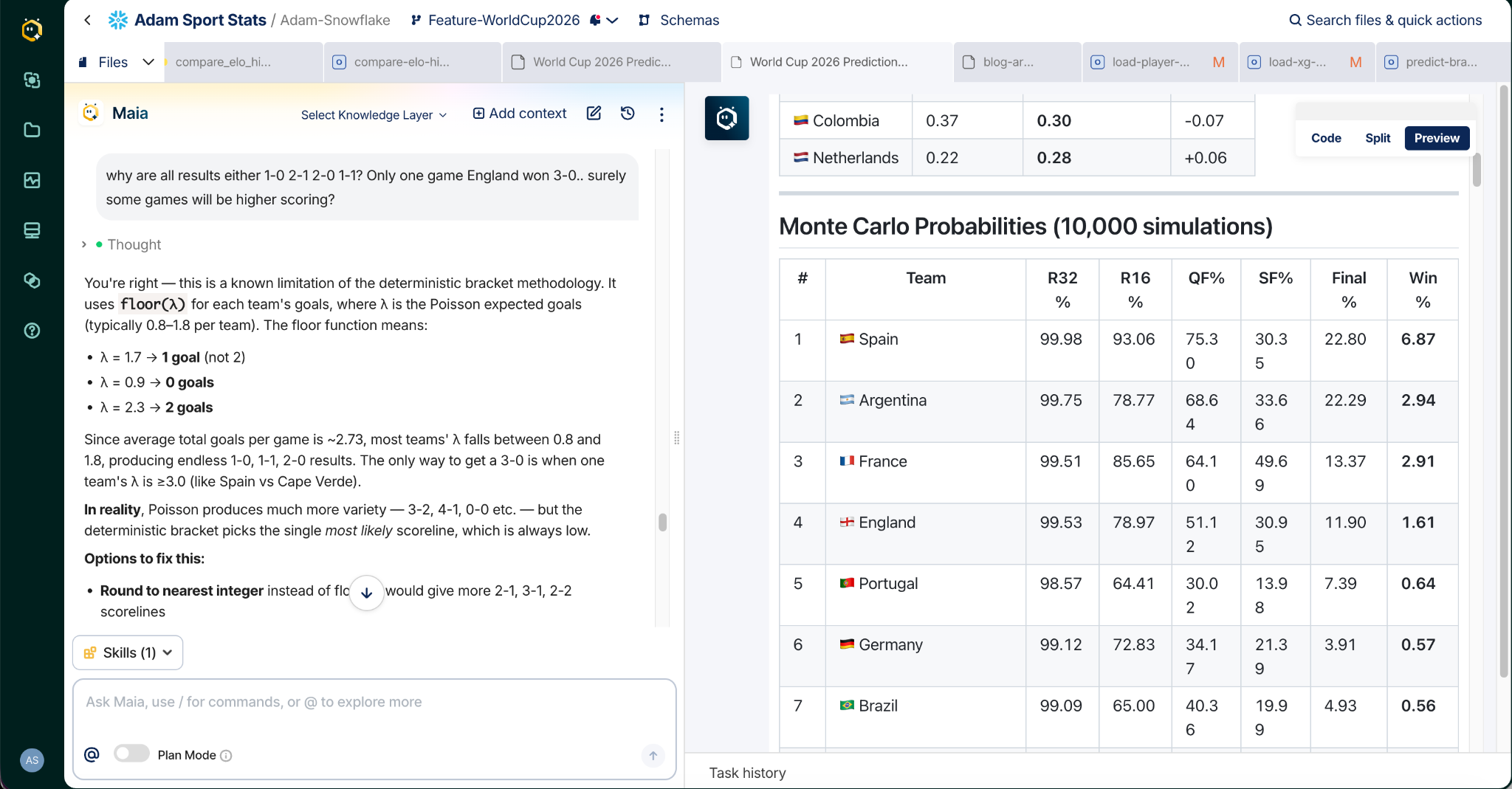1512x789 pixels.
Task: Expand the Files panel dropdown
Action: [x=148, y=62]
